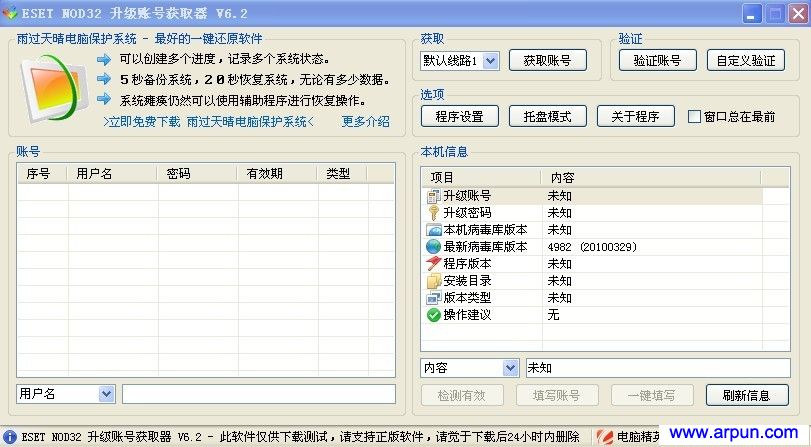Screen dimensions: 811x447
Task: Click the 检测有效 button
Action: 462,395
